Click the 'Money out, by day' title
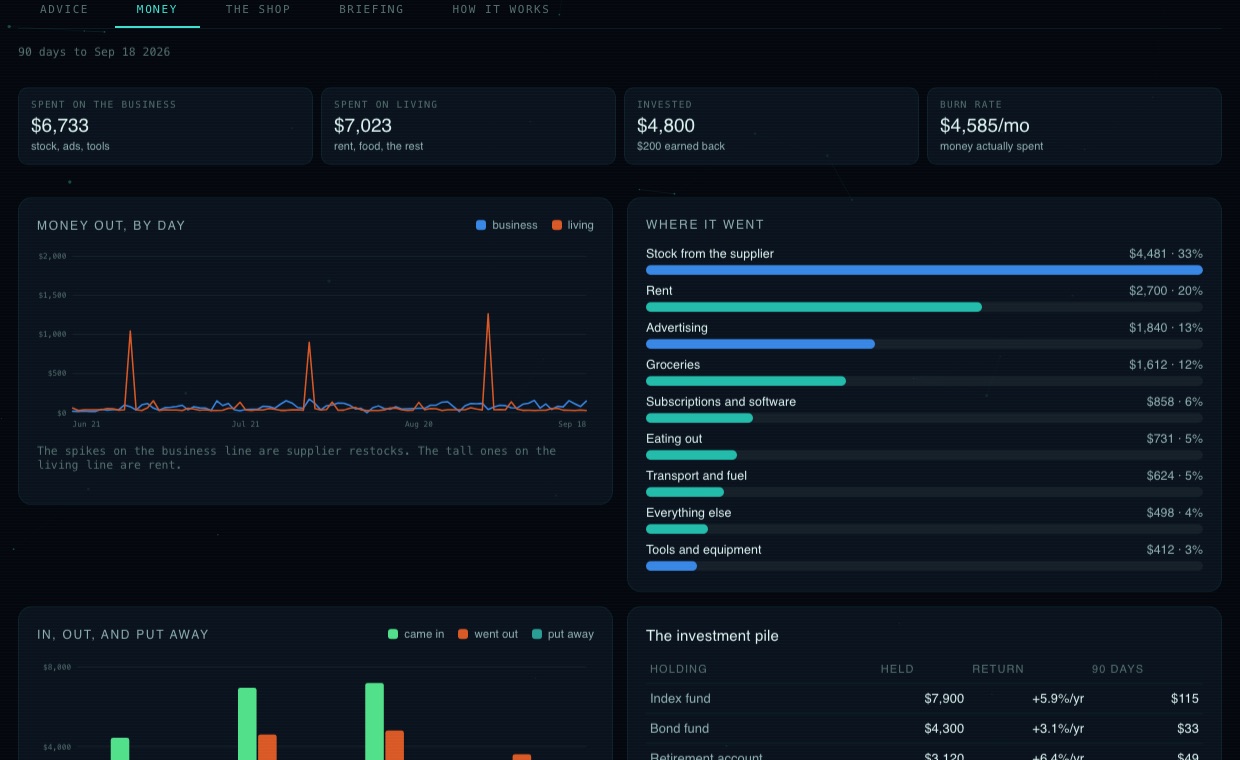Image resolution: width=1240 pixels, height=760 pixels. [x=111, y=225]
